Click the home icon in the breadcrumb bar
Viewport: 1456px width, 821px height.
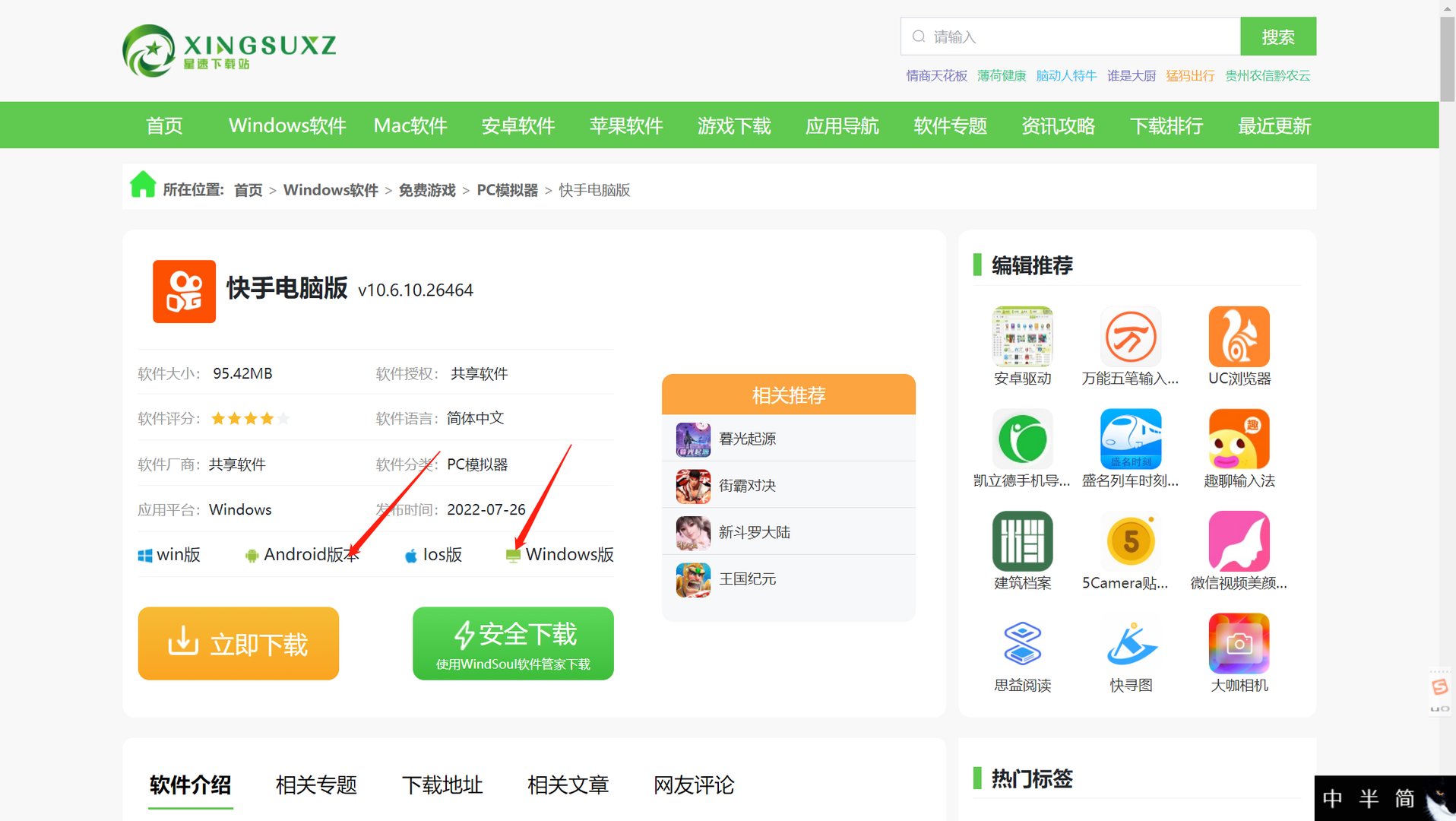coord(143,185)
